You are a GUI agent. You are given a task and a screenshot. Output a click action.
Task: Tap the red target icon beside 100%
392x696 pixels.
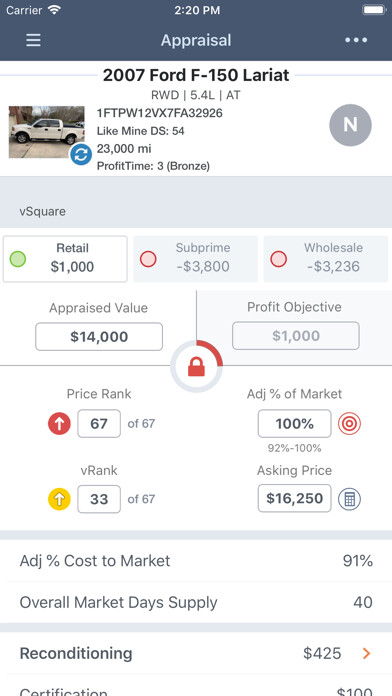(x=349, y=423)
